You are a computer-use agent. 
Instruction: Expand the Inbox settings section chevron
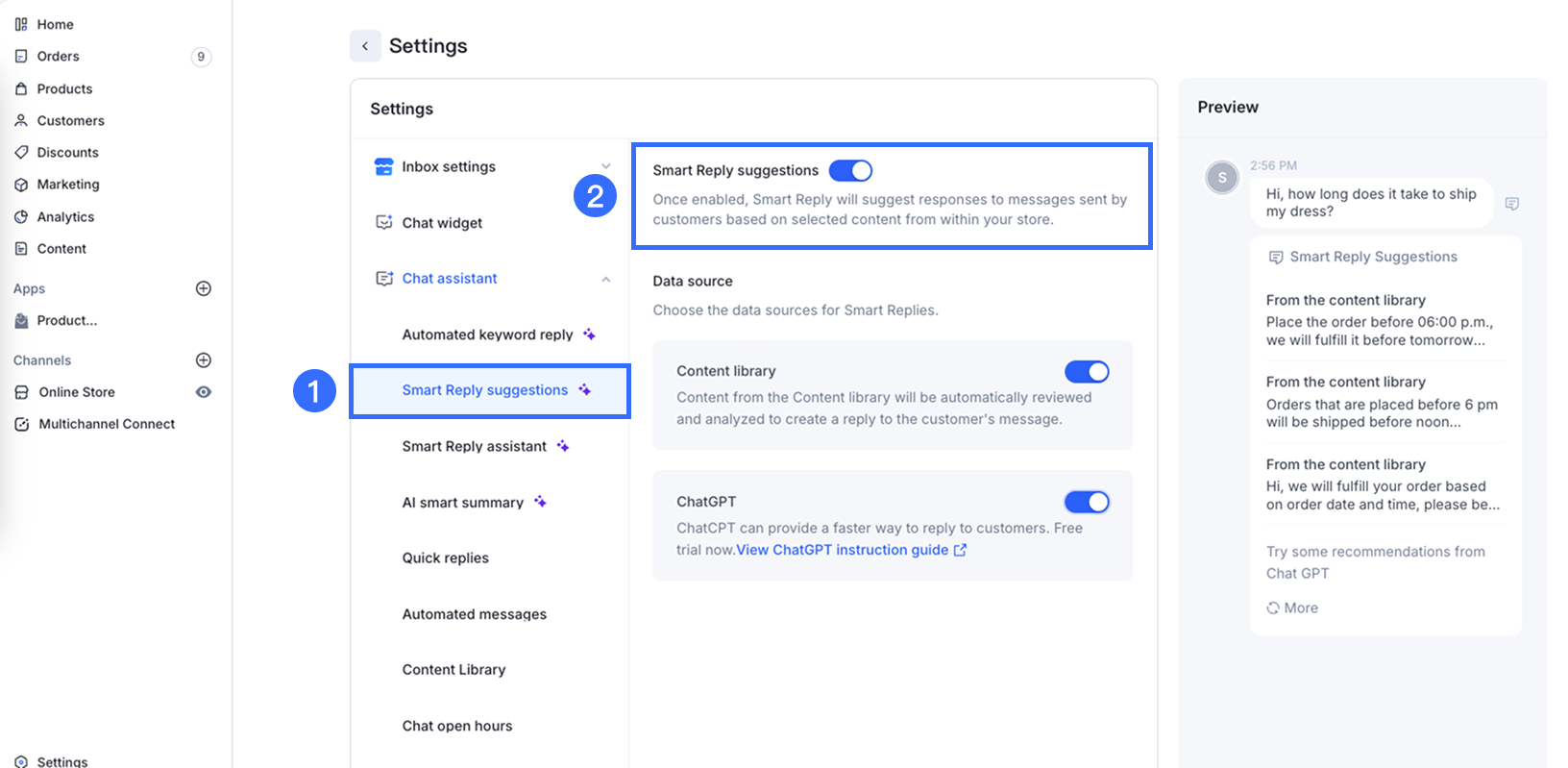tap(605, 166)
